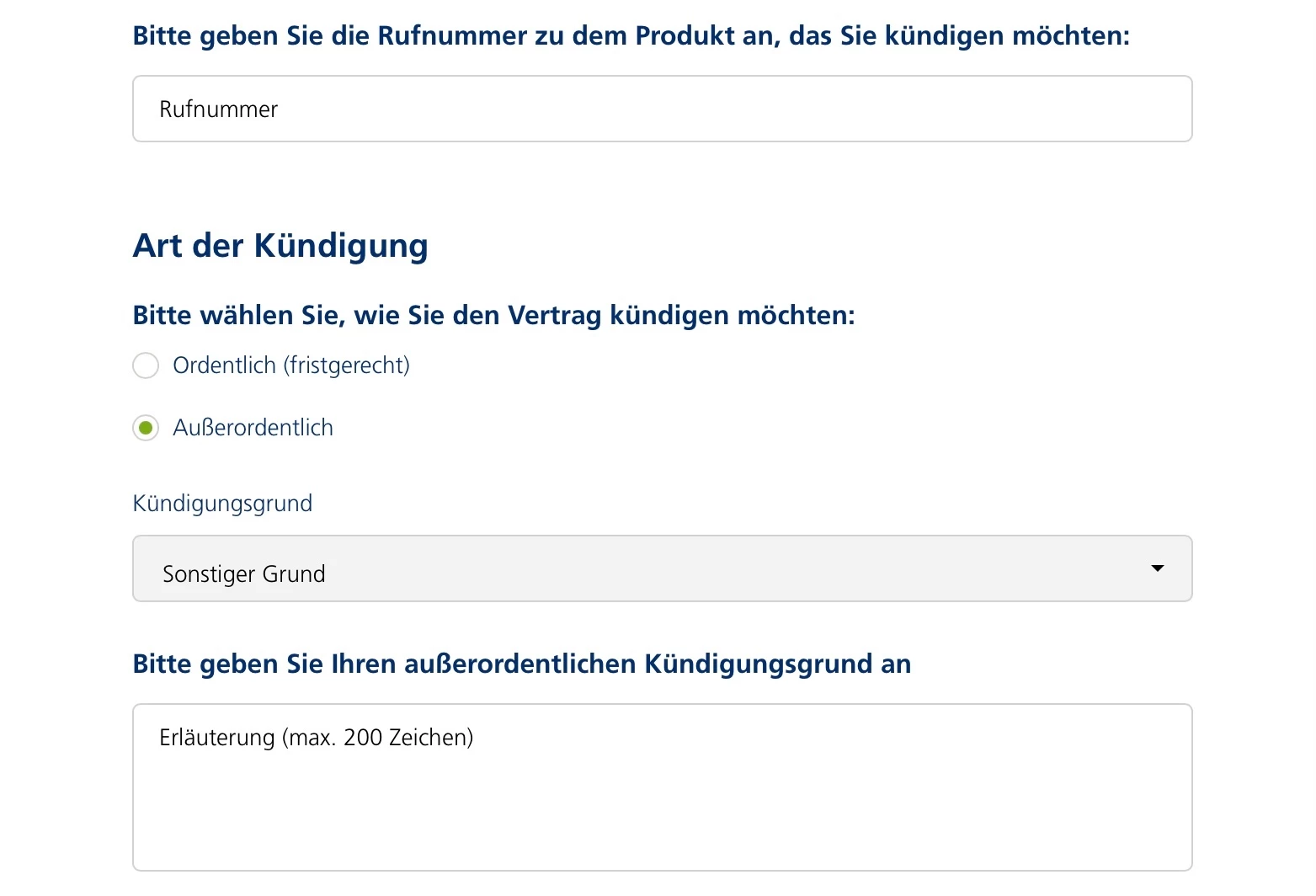Click the 'Art der Kündigung' heading

[280, 246]
